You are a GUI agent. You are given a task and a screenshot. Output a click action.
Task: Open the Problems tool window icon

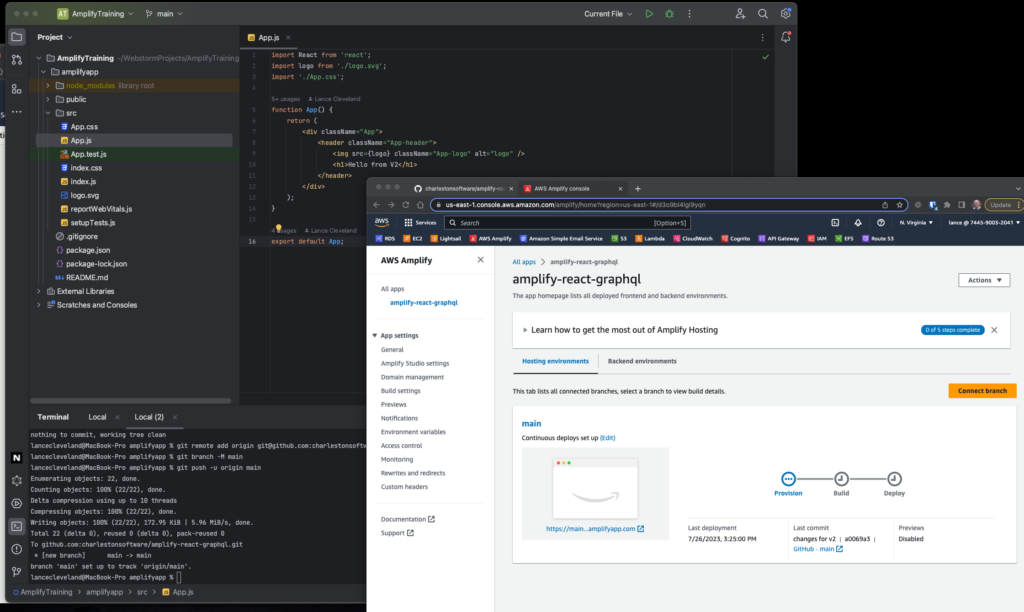[16, 549]
